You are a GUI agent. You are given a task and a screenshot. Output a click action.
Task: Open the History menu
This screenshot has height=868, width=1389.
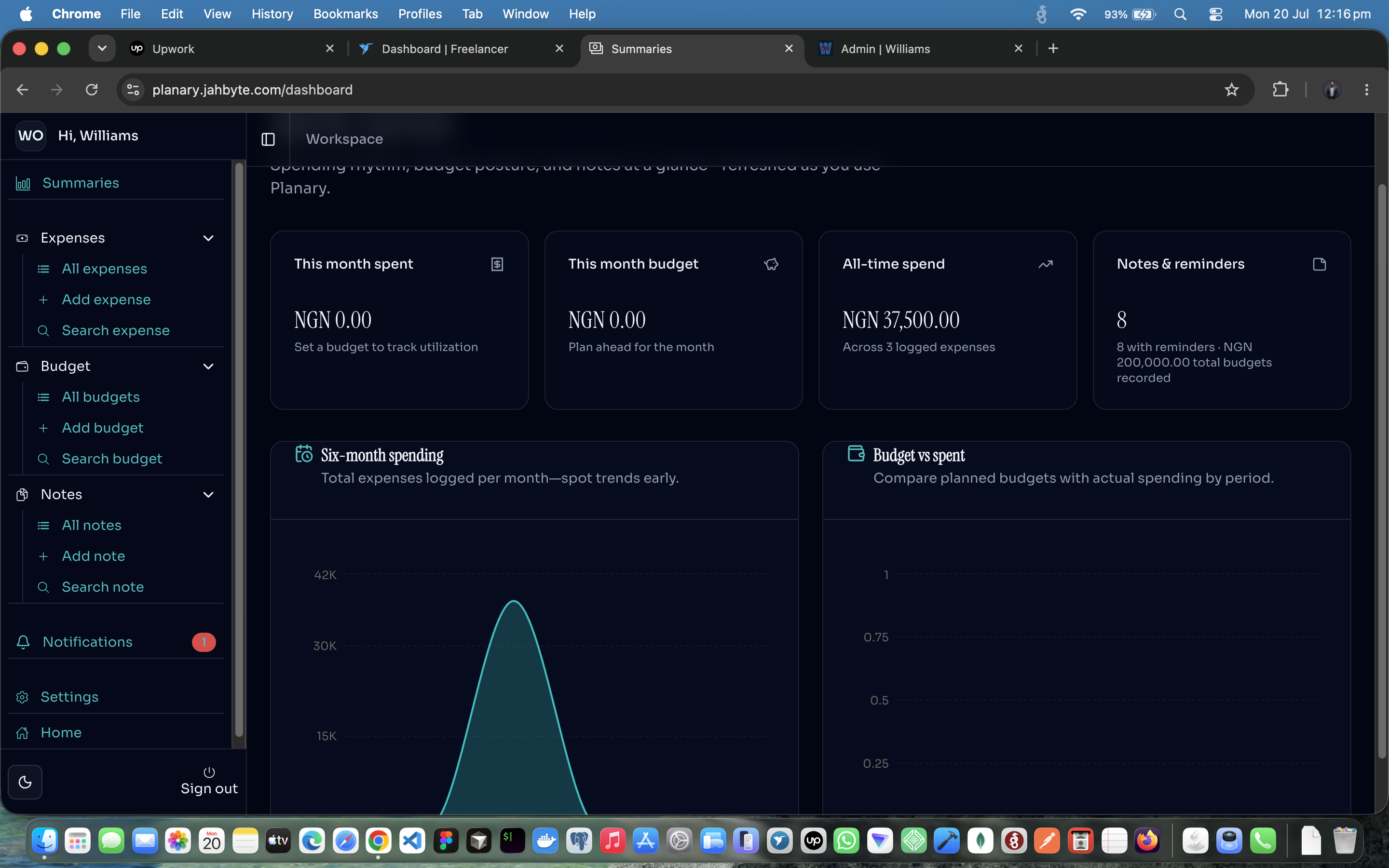[x=272, y=14]
